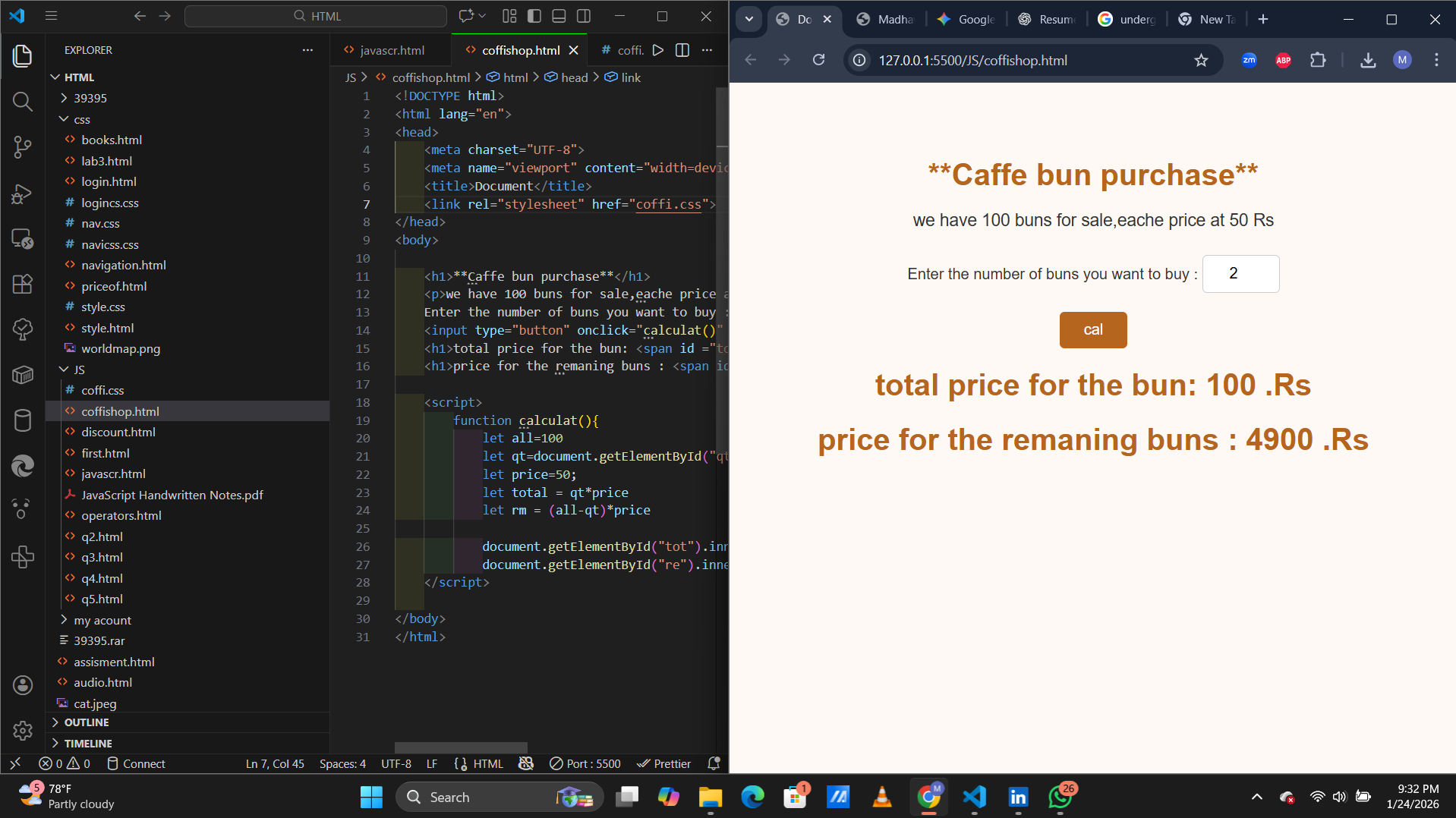
Task: Click the buns quantity input field
Action: [x=1240, y=274]
